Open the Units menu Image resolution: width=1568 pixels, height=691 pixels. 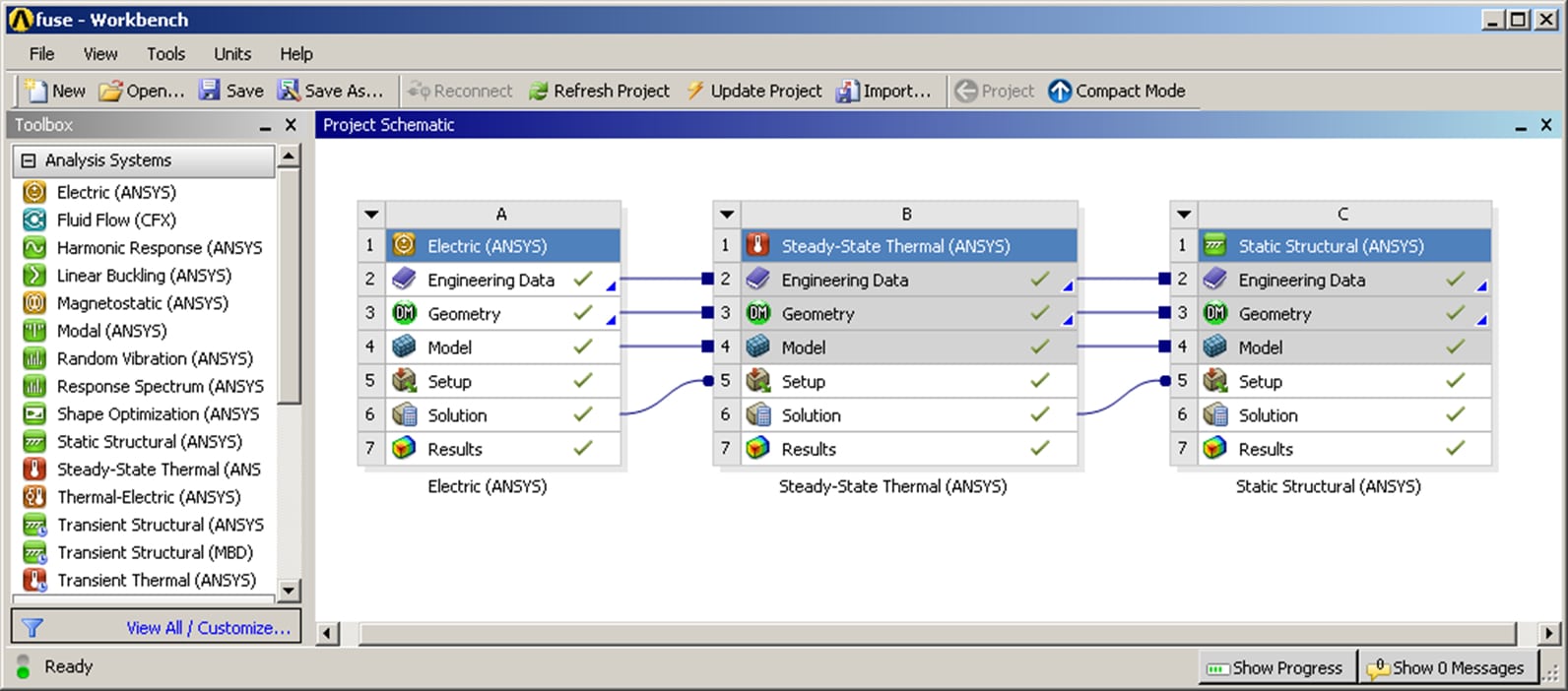click(x=232, y=54)
